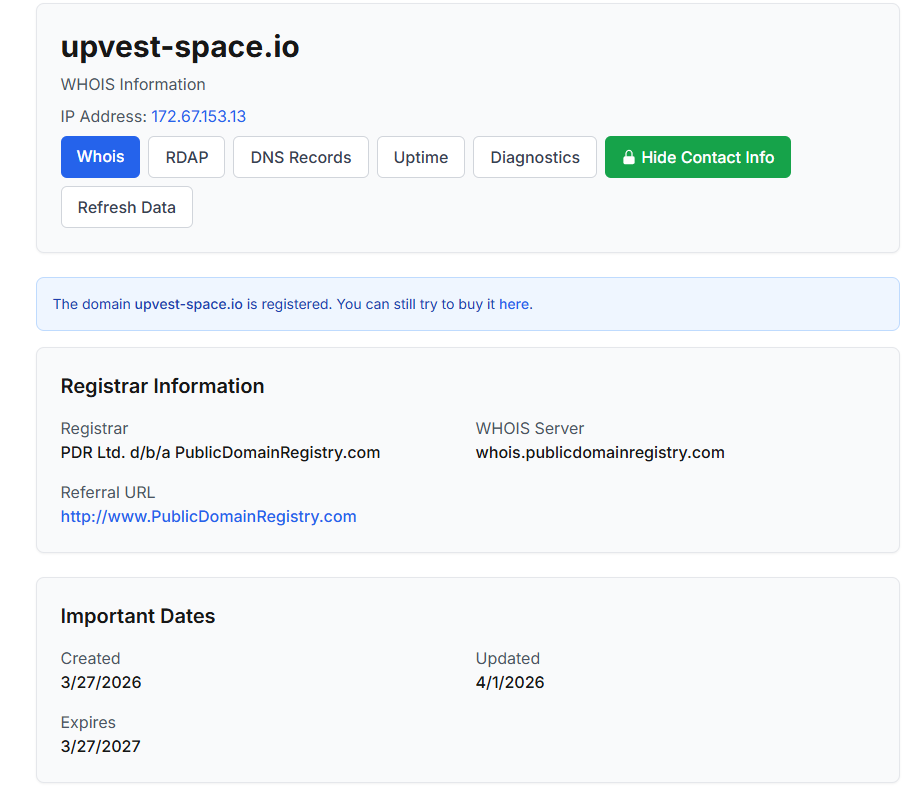Click the WHOIS server whois.publicdomainregistry.com
Screen dimensions: 922x792
[x=599, y=452]
